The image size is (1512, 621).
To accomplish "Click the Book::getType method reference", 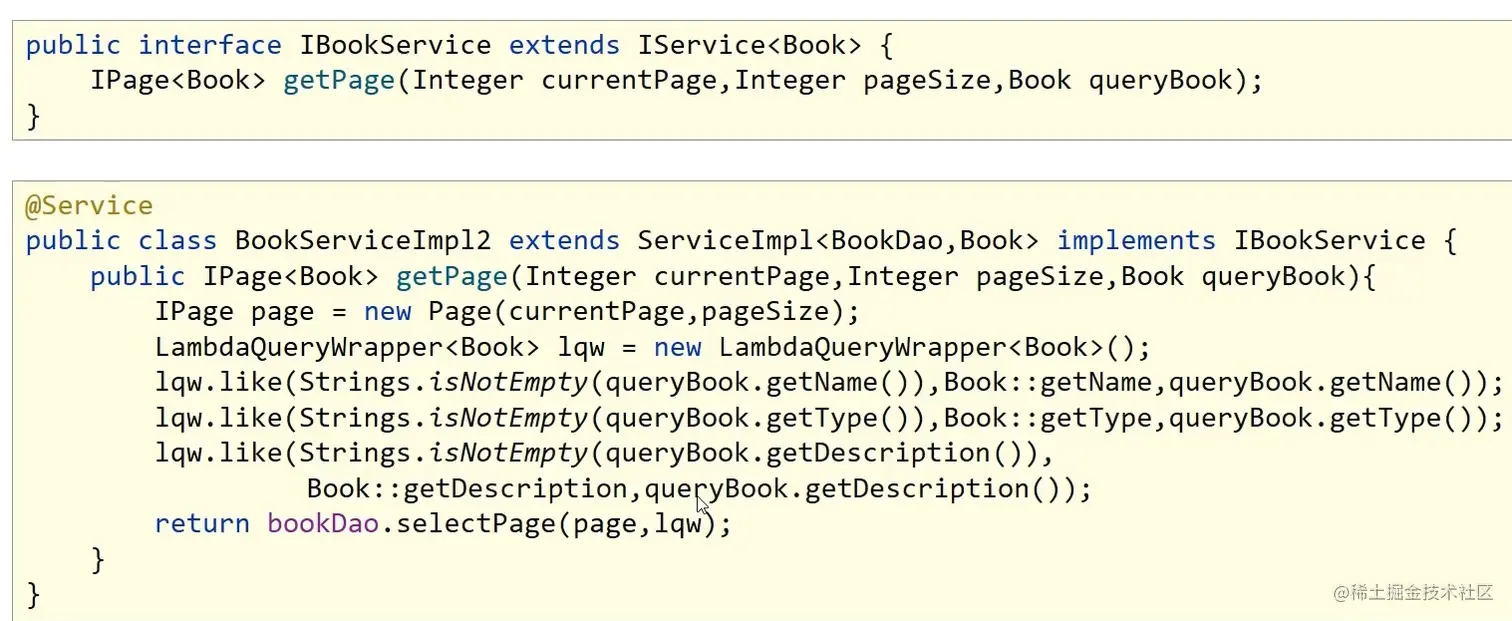I will point(1048,418).
